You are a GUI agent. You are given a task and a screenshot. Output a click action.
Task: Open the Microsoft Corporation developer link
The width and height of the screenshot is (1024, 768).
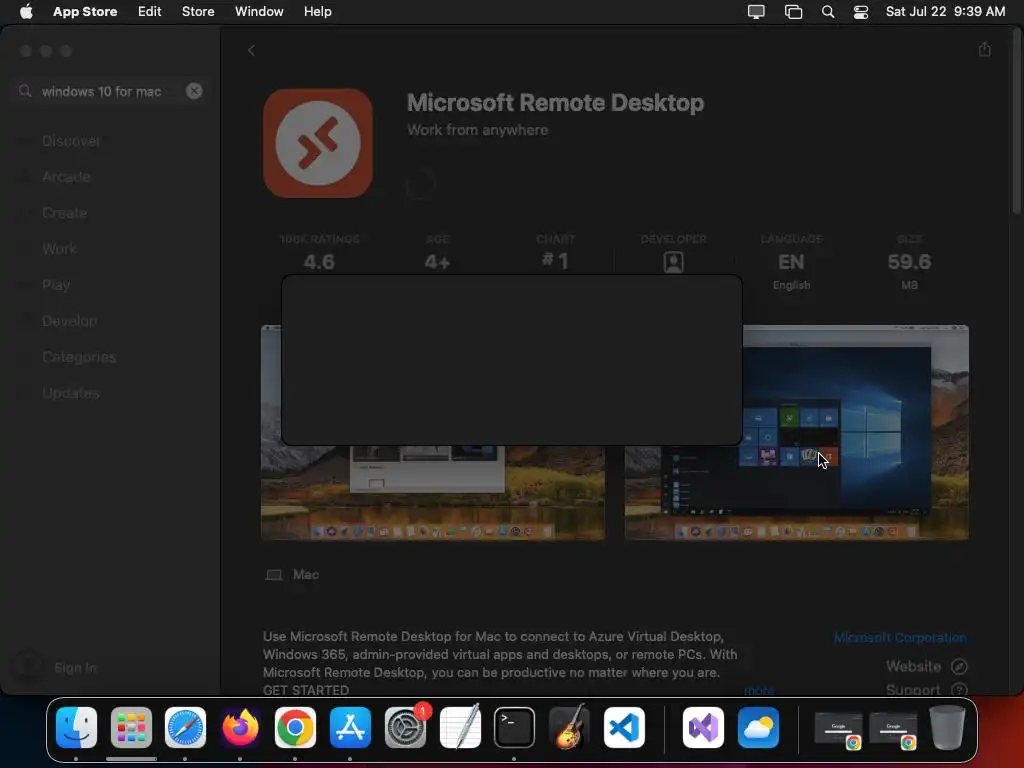[x=900, y=637]
